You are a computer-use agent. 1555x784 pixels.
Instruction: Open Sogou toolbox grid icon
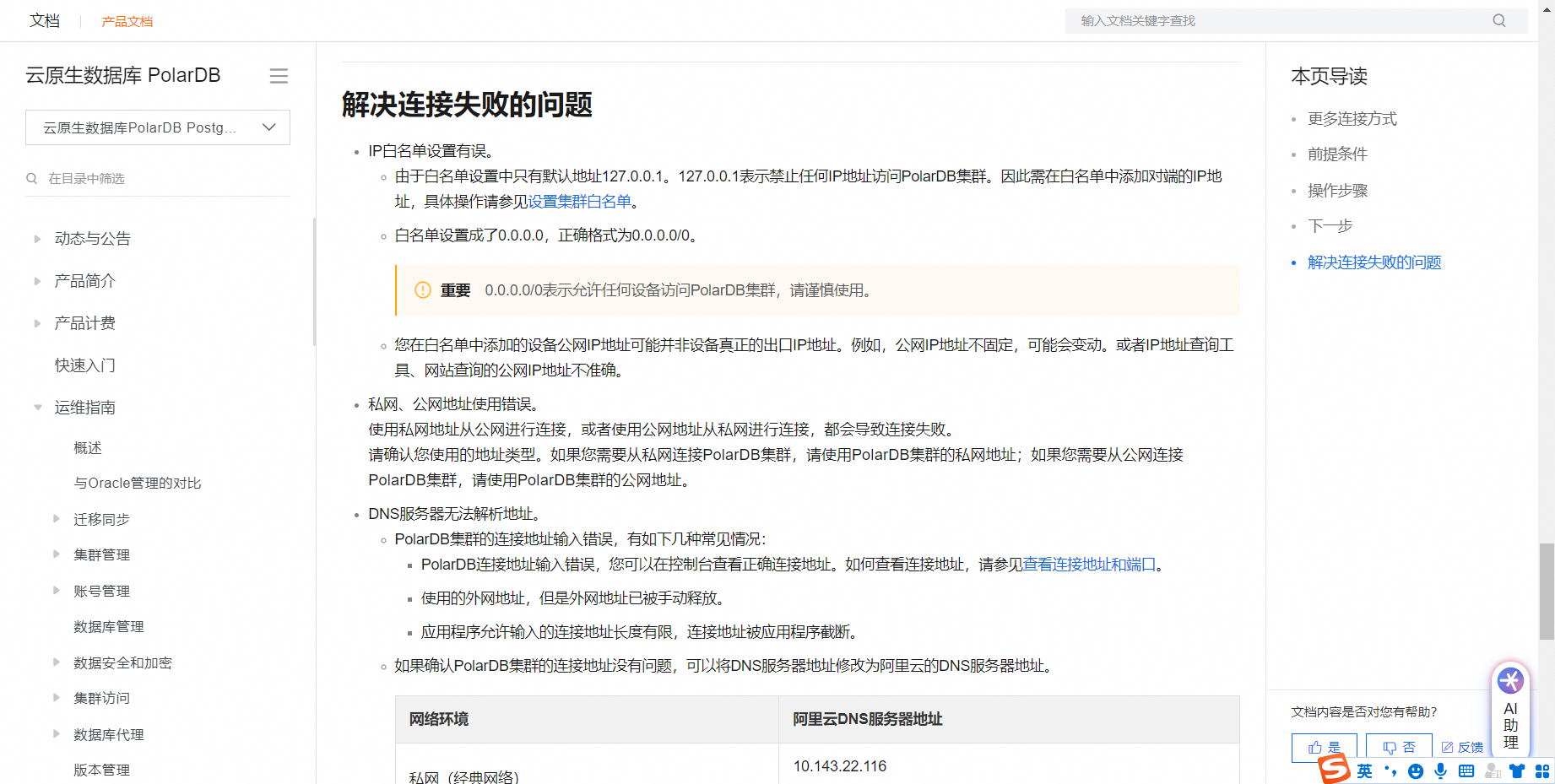pyautogui.click(x=1542, y=770)
